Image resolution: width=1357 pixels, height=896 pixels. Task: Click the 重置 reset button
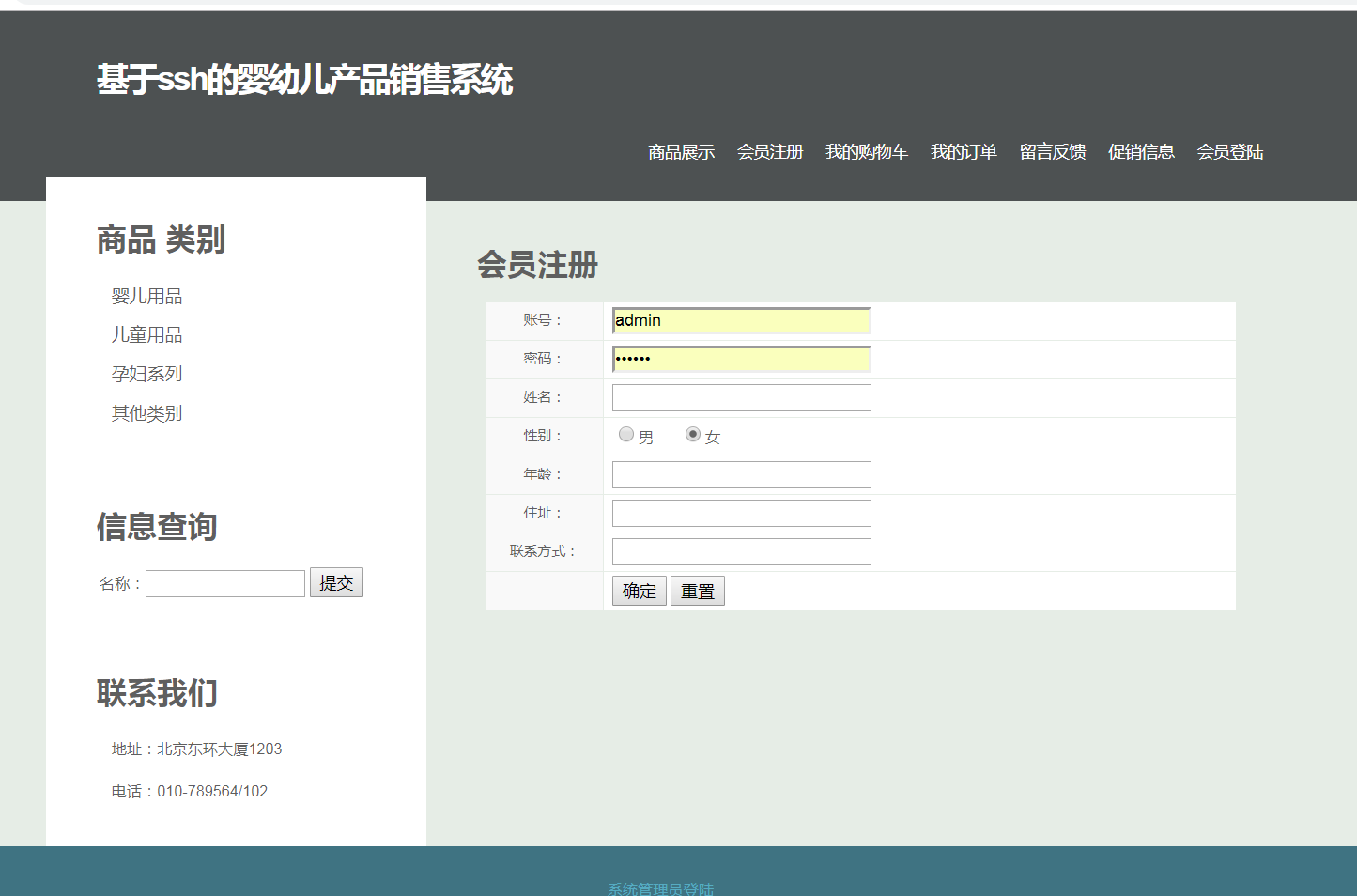(698, 591)
